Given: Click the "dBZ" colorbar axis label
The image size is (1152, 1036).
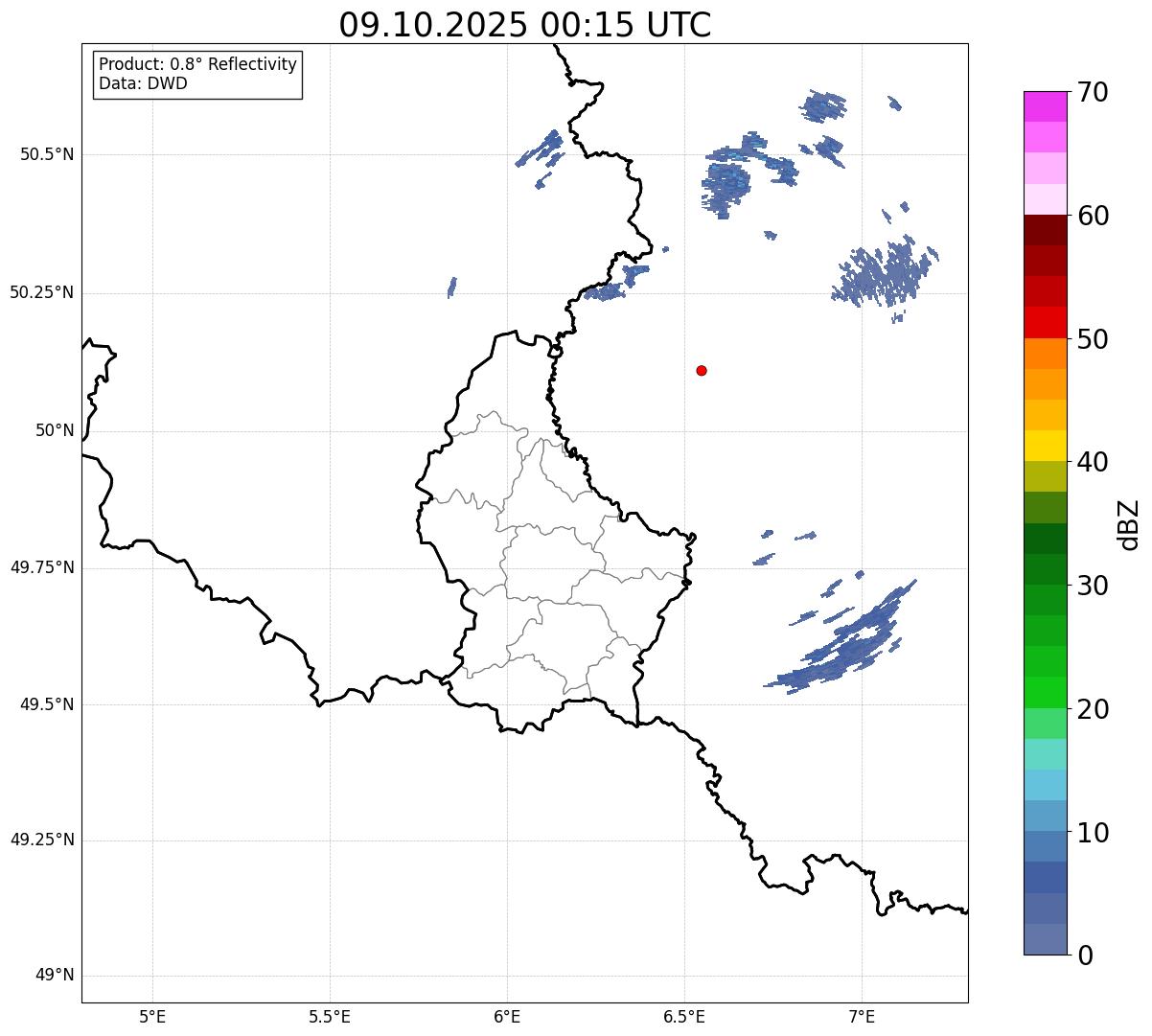Looking at the screenshot, I should pos(1129,523).
